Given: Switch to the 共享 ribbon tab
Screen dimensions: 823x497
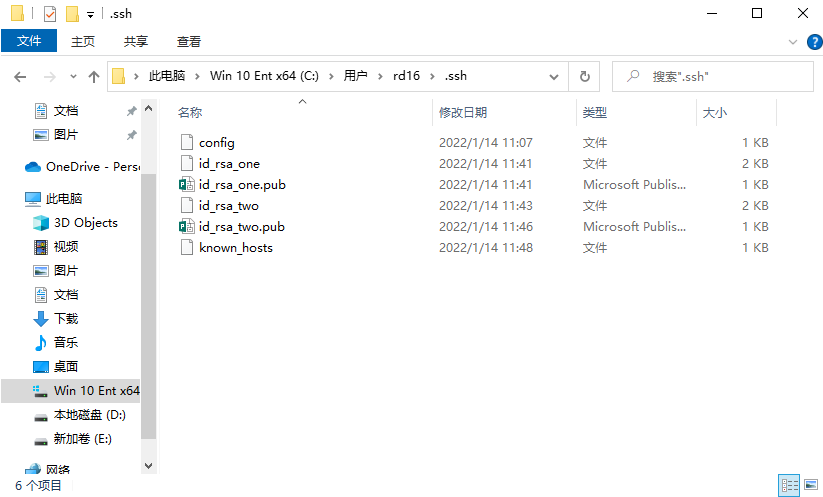Looking at the screenshot, I should pyautogui.click(x=135, y=41).
